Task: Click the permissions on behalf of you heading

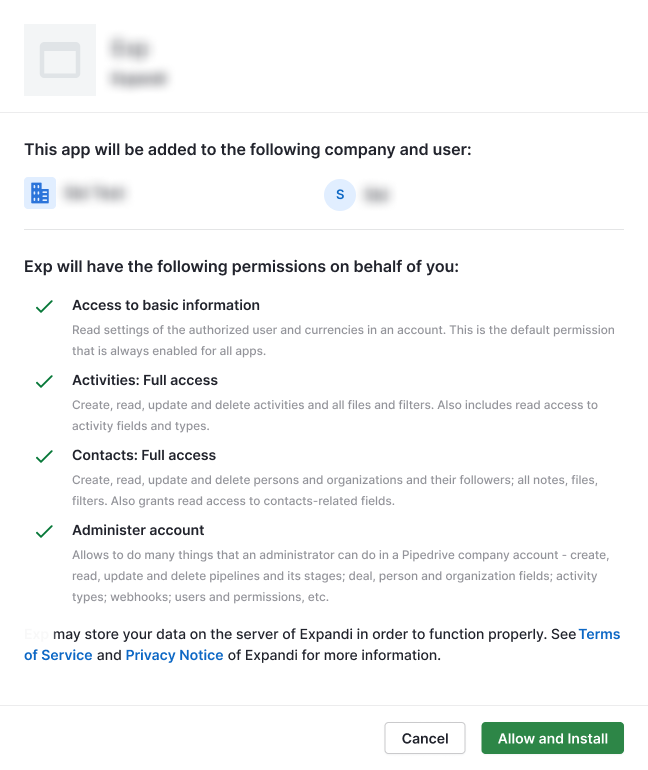Action: tap(241, 267)
